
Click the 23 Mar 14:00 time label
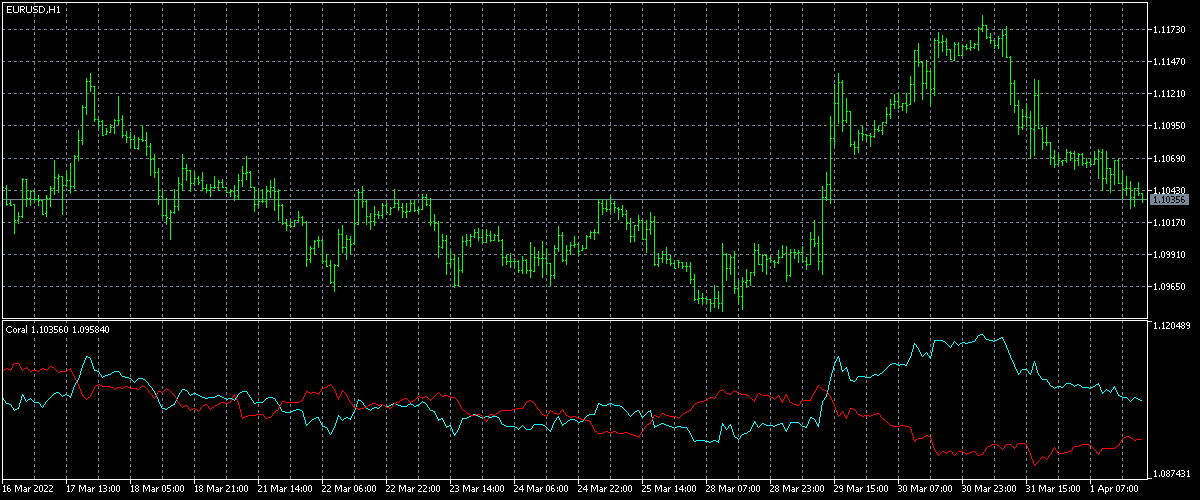pos(477,489)
